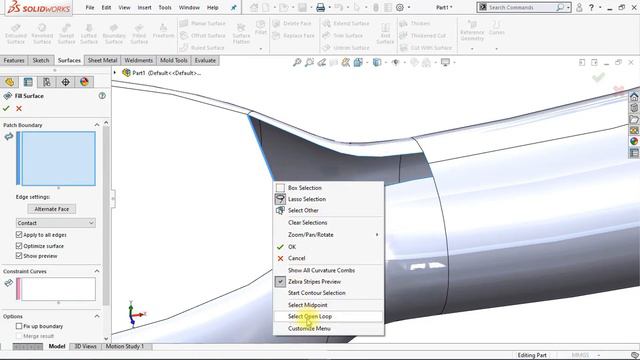Image resolution: width=640 pixels, height=360 pixels.
Task: Open the Search Commands dropdown arrow
Action: [x=568, y=7]
